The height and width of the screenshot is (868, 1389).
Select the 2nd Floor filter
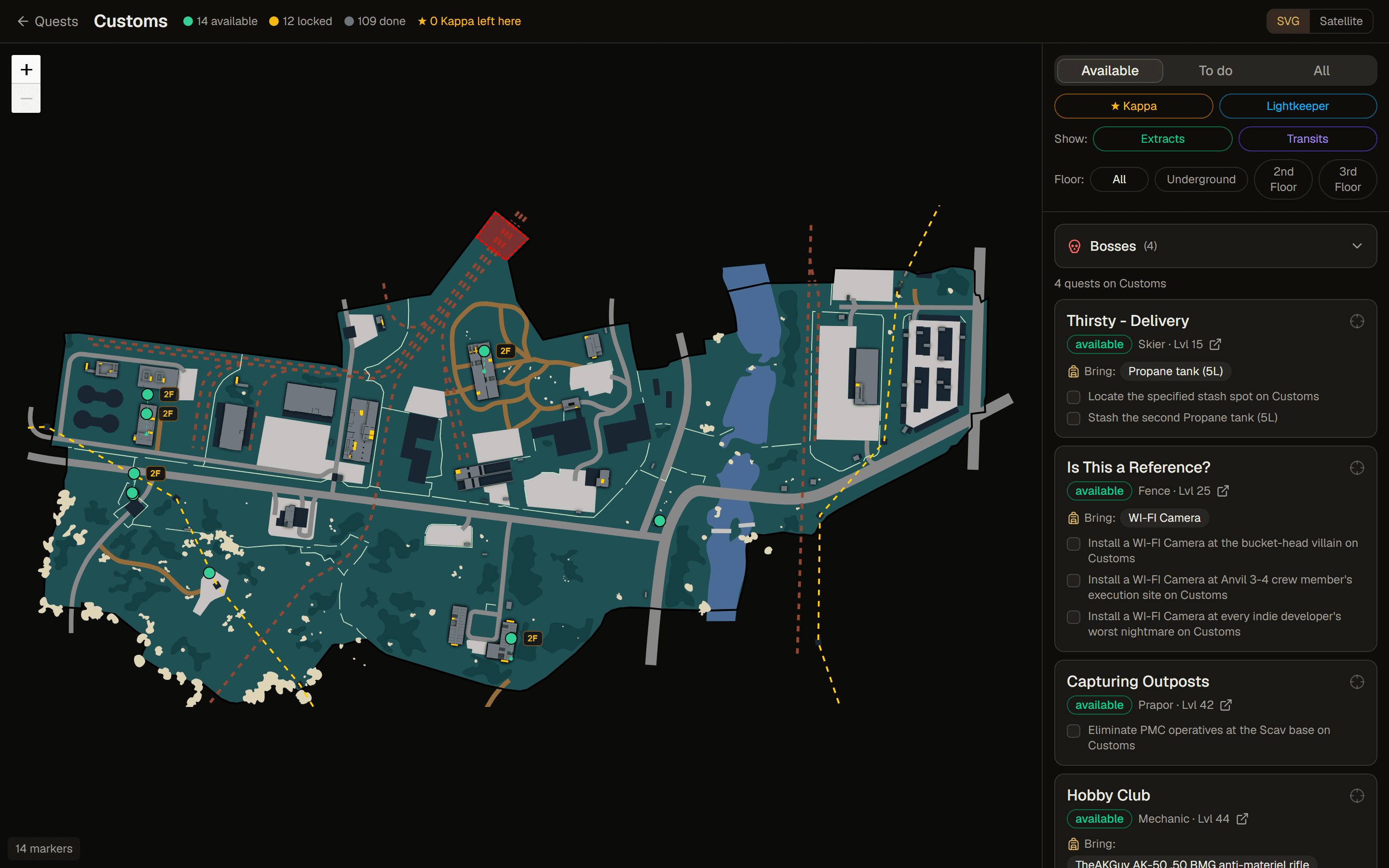[x=1283, y=180]
